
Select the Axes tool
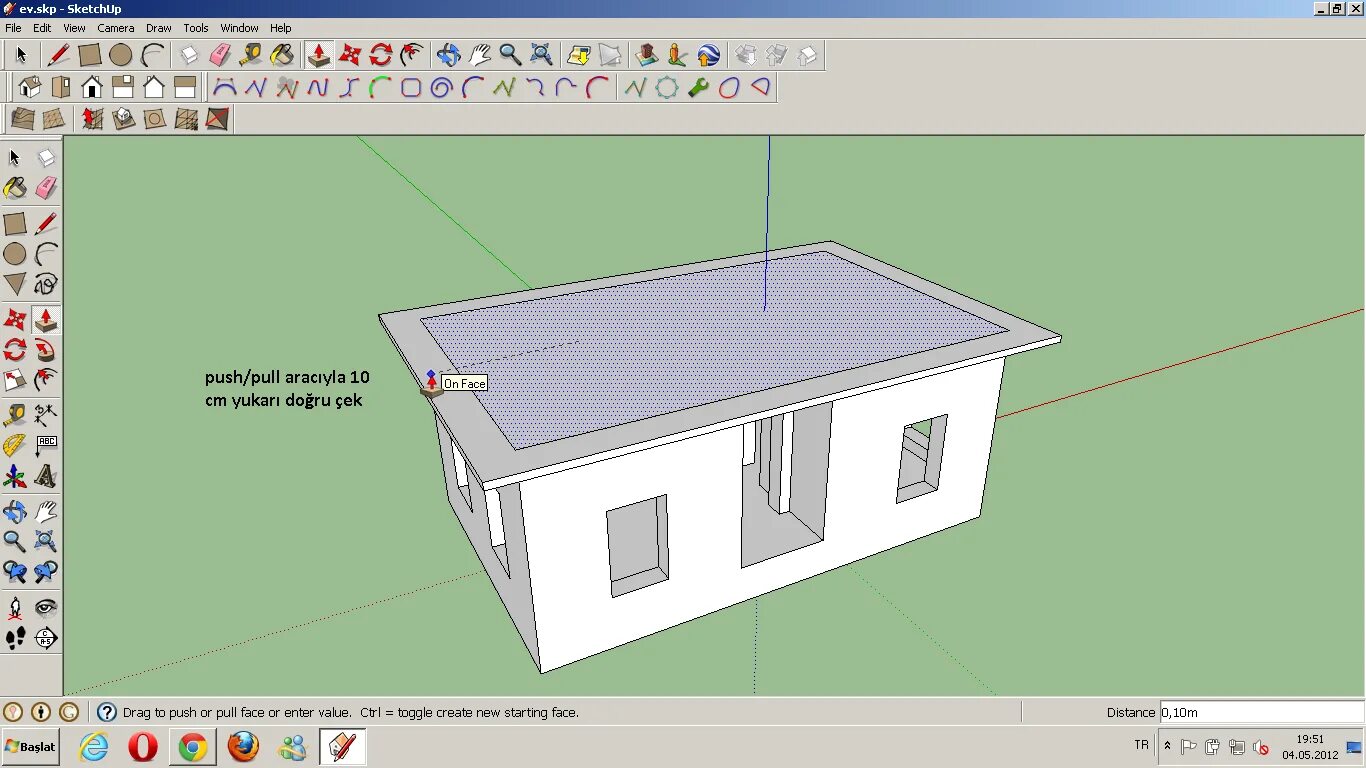[15, 475]
